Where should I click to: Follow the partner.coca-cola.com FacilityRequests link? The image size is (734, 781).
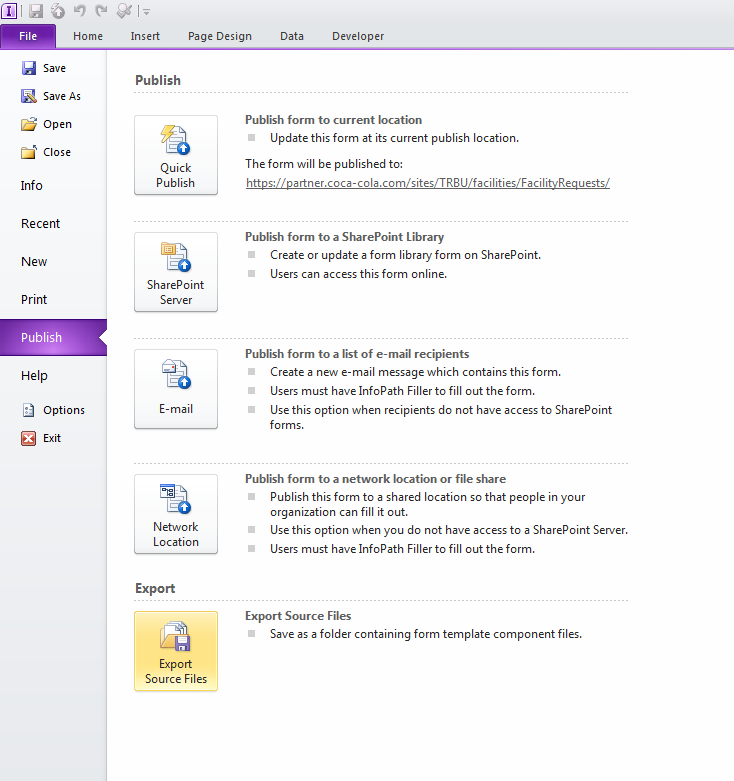point(428,183)
